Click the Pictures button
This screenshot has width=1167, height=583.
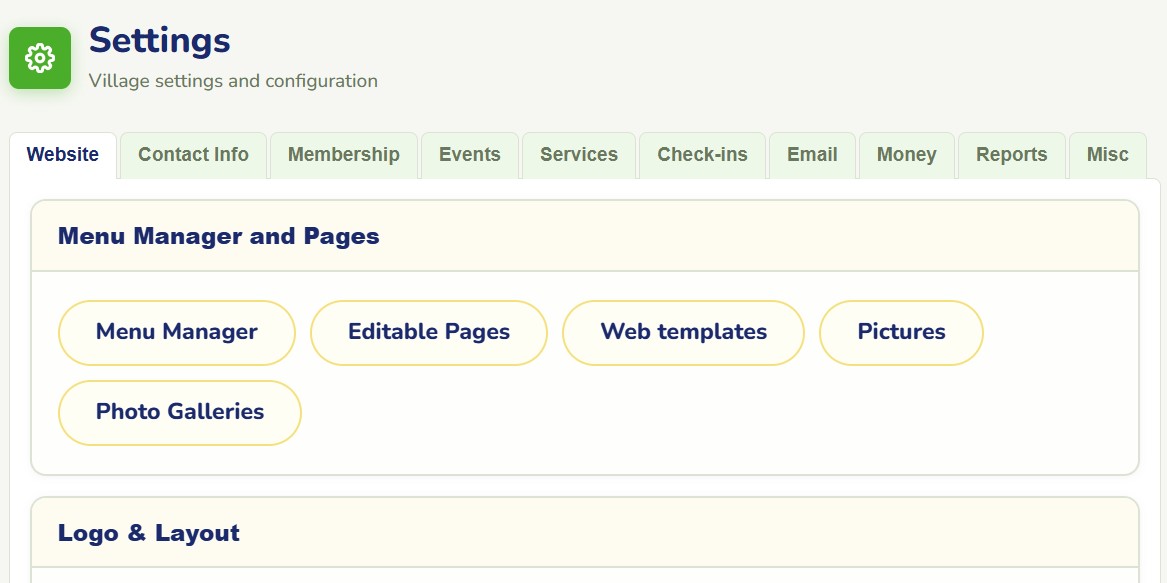[x=901, y=333]
